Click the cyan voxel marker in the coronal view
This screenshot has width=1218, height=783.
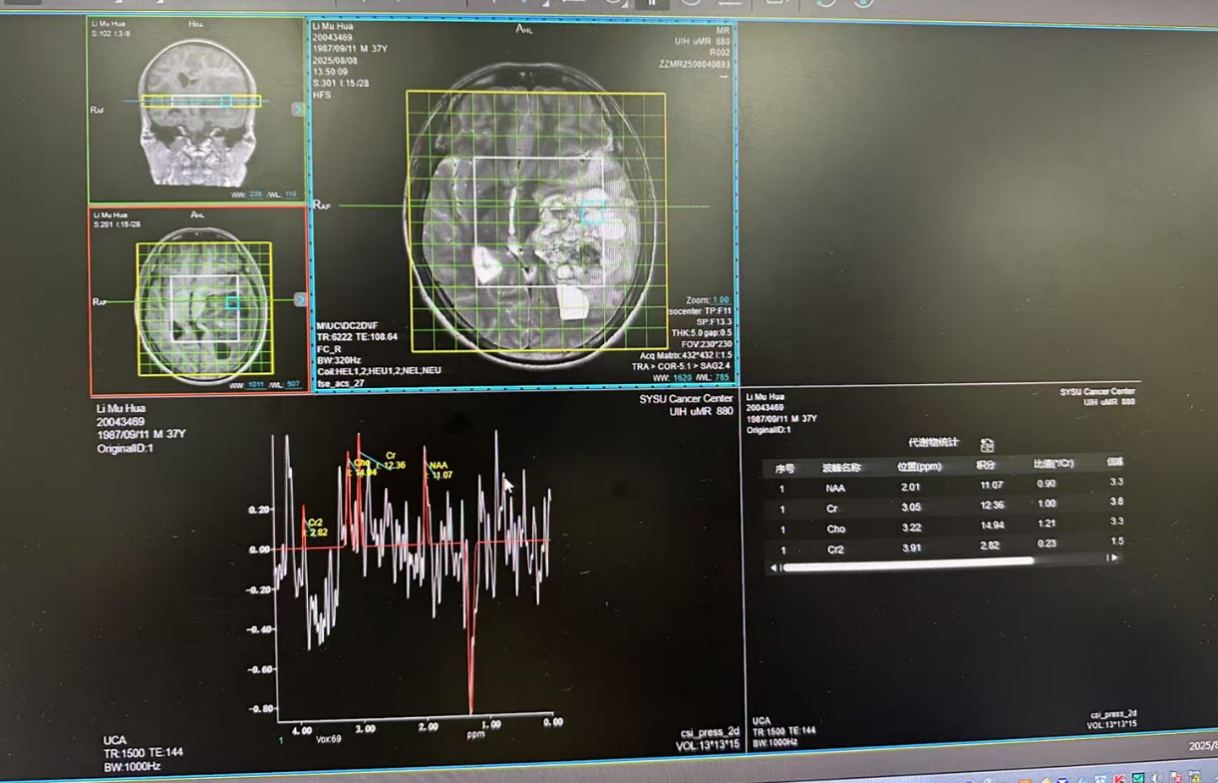226,101
